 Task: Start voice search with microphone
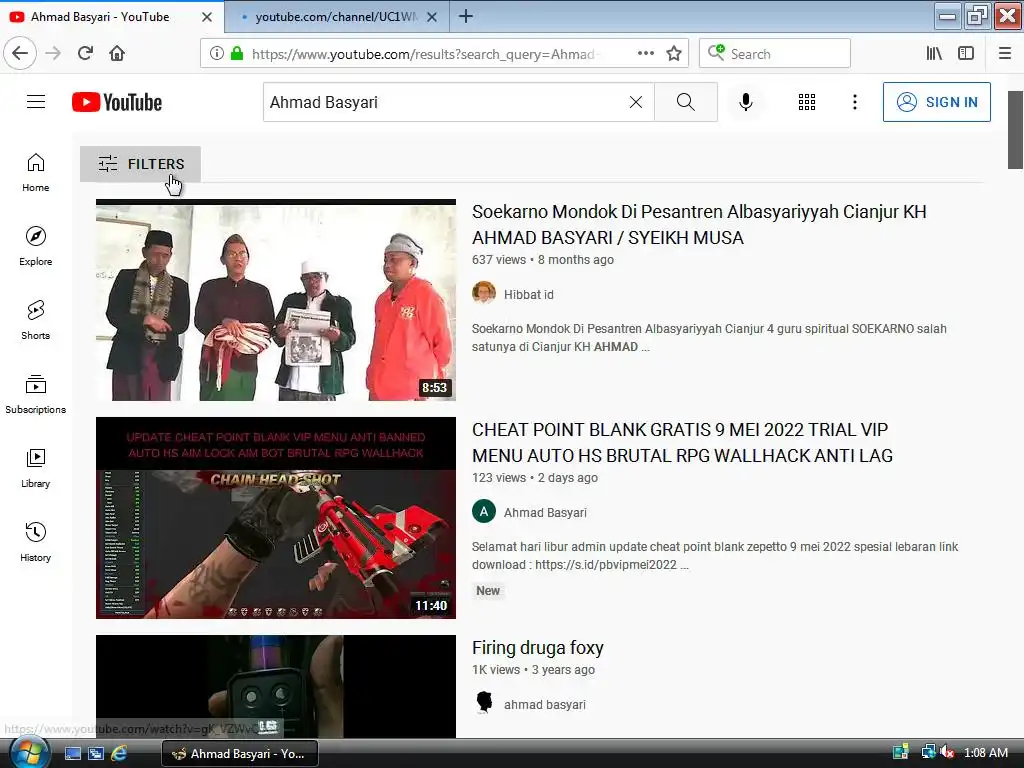click(x=746, y=102)
